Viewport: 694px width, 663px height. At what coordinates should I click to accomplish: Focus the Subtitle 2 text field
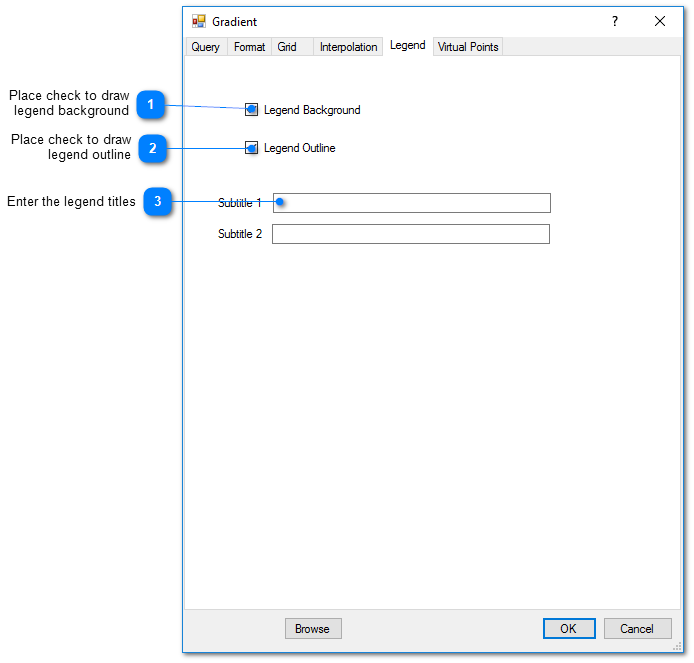coord(410,234)
